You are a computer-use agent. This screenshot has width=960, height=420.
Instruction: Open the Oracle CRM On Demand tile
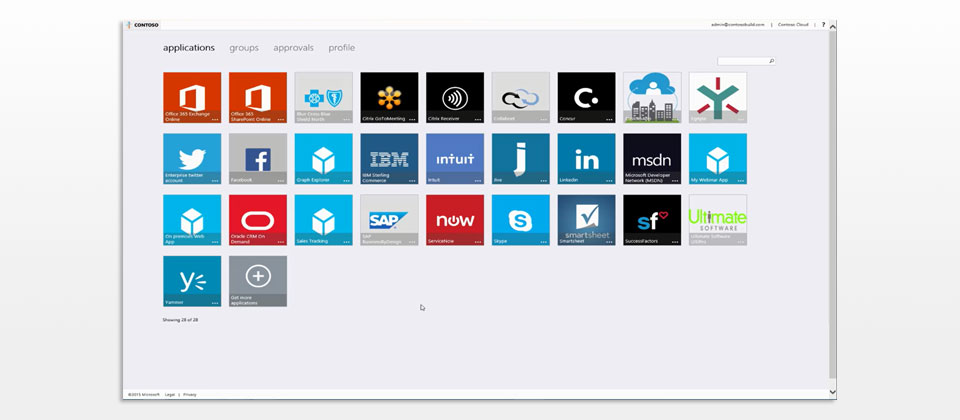(x=258, y=220)
